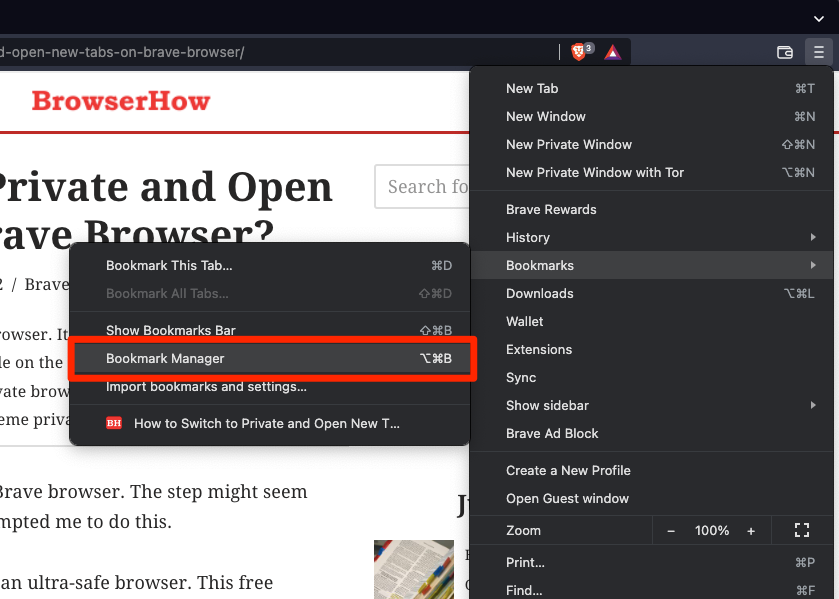Viewport: 839px width, 599px height.
Task: Click New Private Window with Tor
Action: [593, 172]
